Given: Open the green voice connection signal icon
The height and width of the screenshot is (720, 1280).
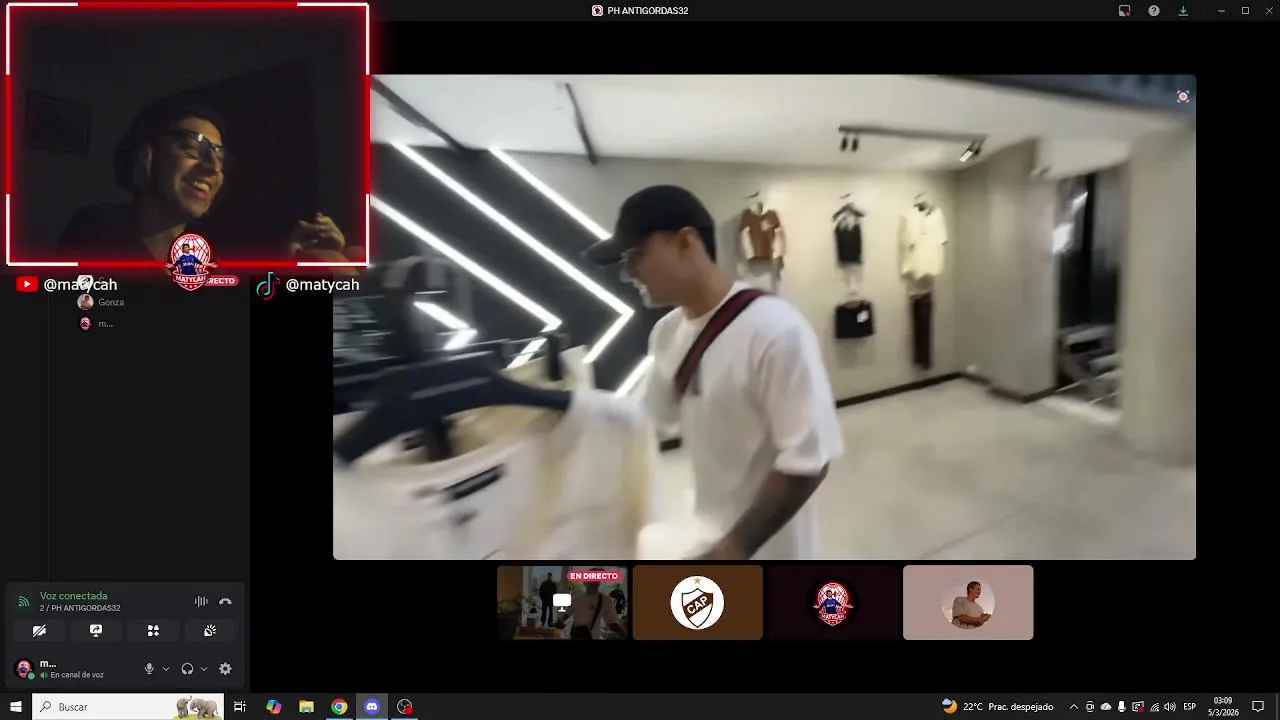Looking at the screenshot, I should pos(24,602).
